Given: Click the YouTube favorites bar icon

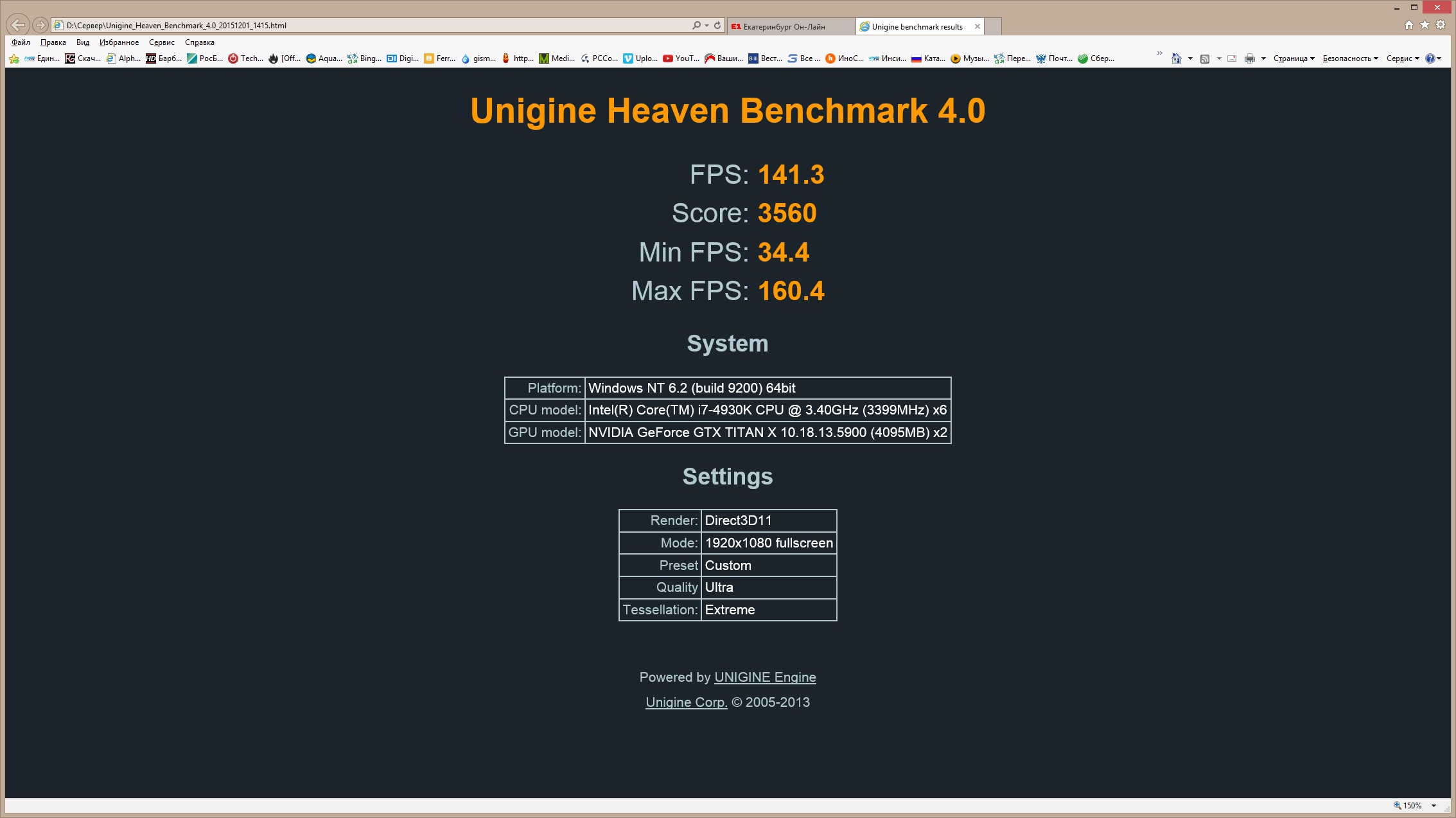Looking at the screenshot, I should [668, 58].
